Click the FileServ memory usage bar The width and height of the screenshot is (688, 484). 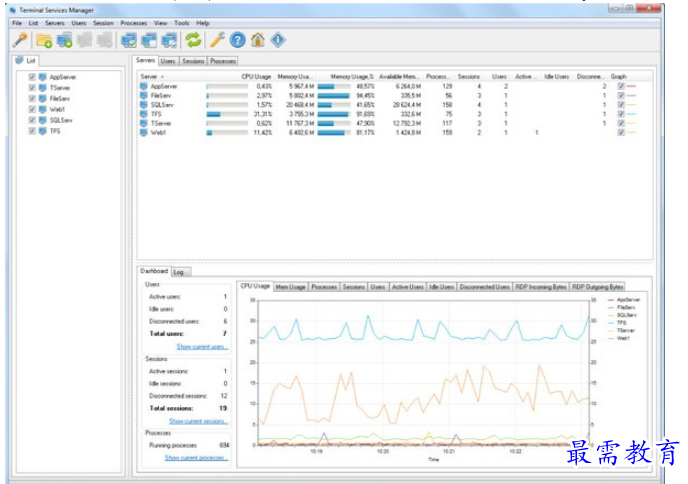(x=334, y=96)
